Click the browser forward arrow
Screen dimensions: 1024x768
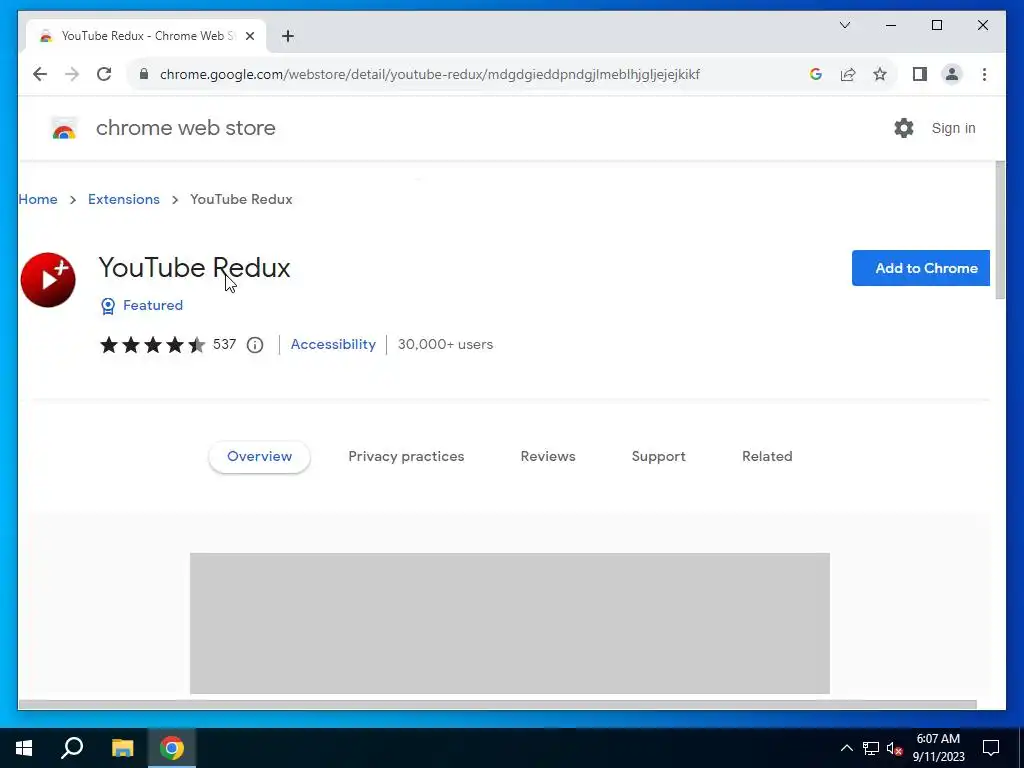click(72, 74)
